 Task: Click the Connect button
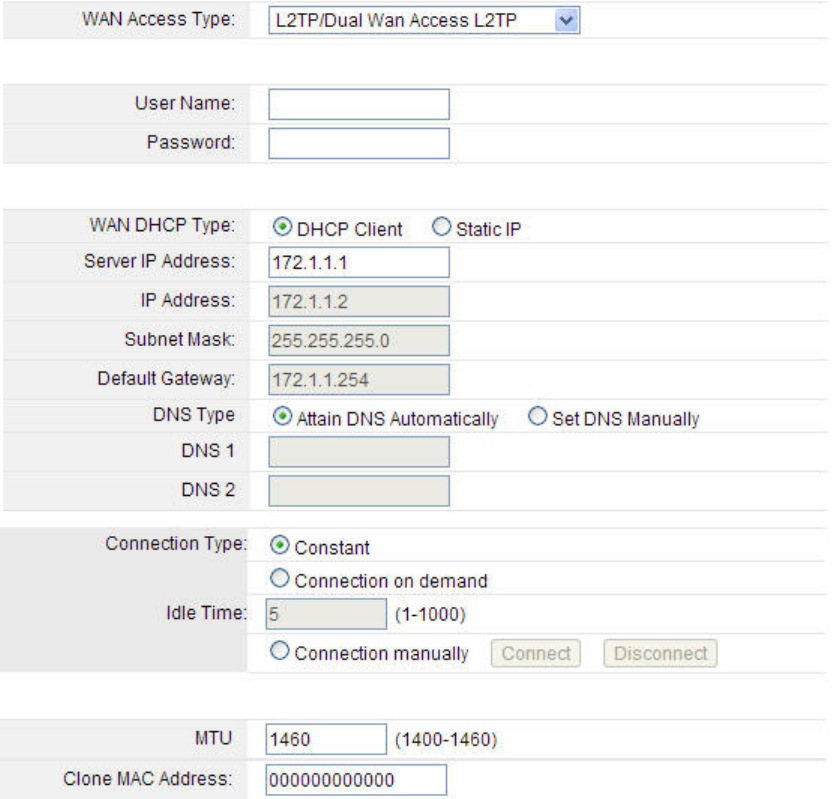click(x=536, y=653)
